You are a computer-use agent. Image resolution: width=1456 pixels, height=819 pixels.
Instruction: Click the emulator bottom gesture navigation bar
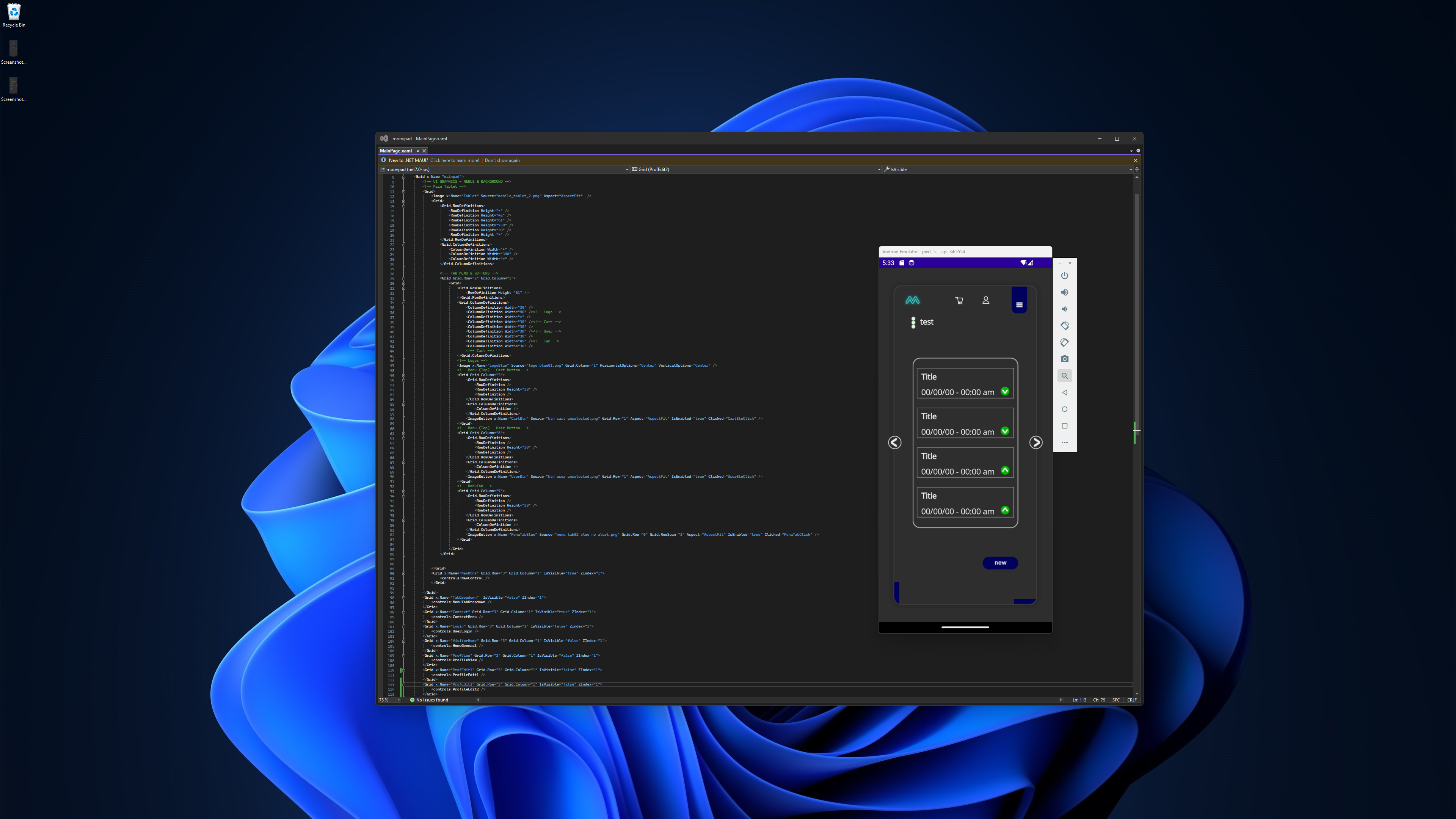pos(965,628)
